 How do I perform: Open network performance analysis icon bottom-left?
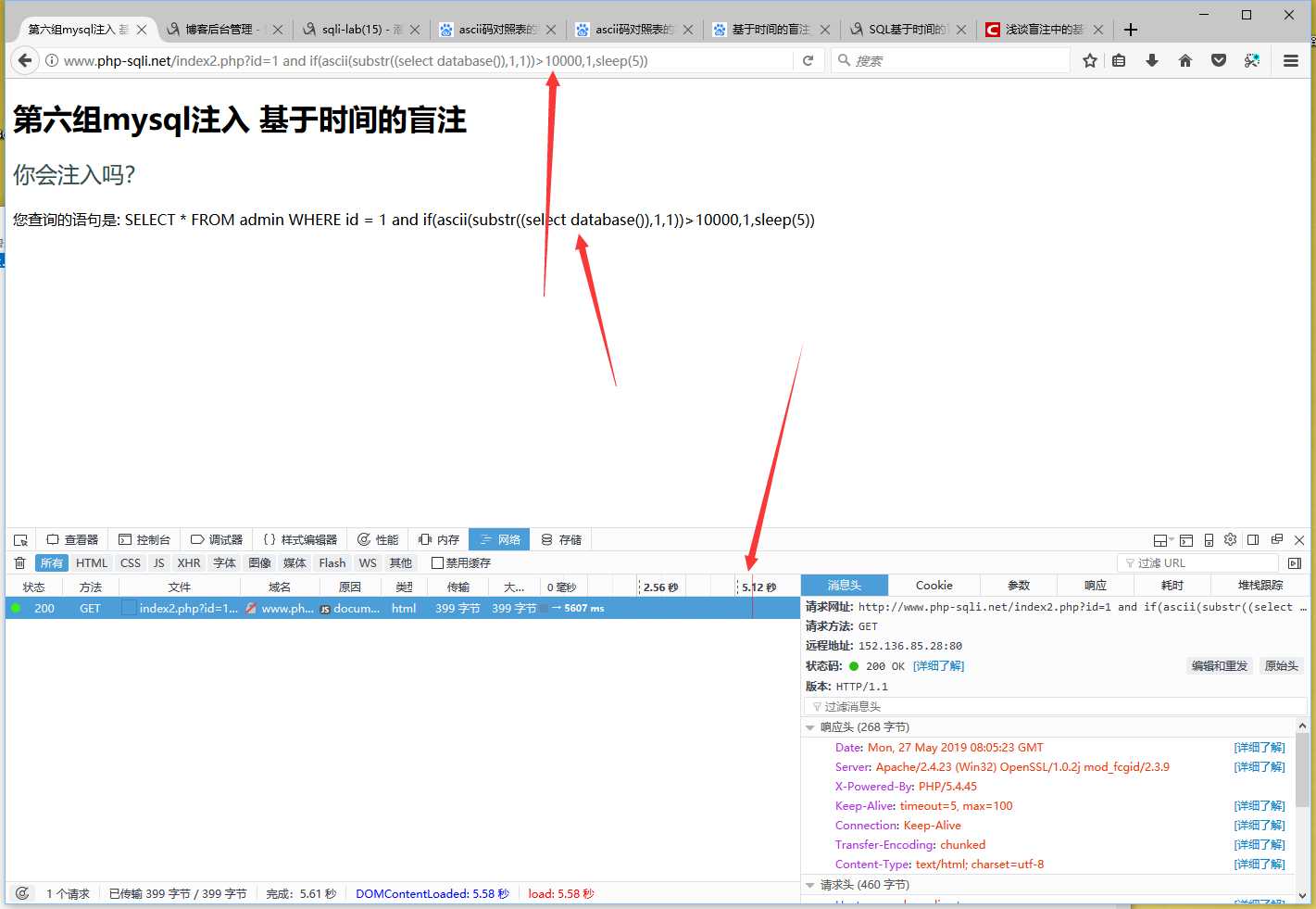click(x=22, y=893)
